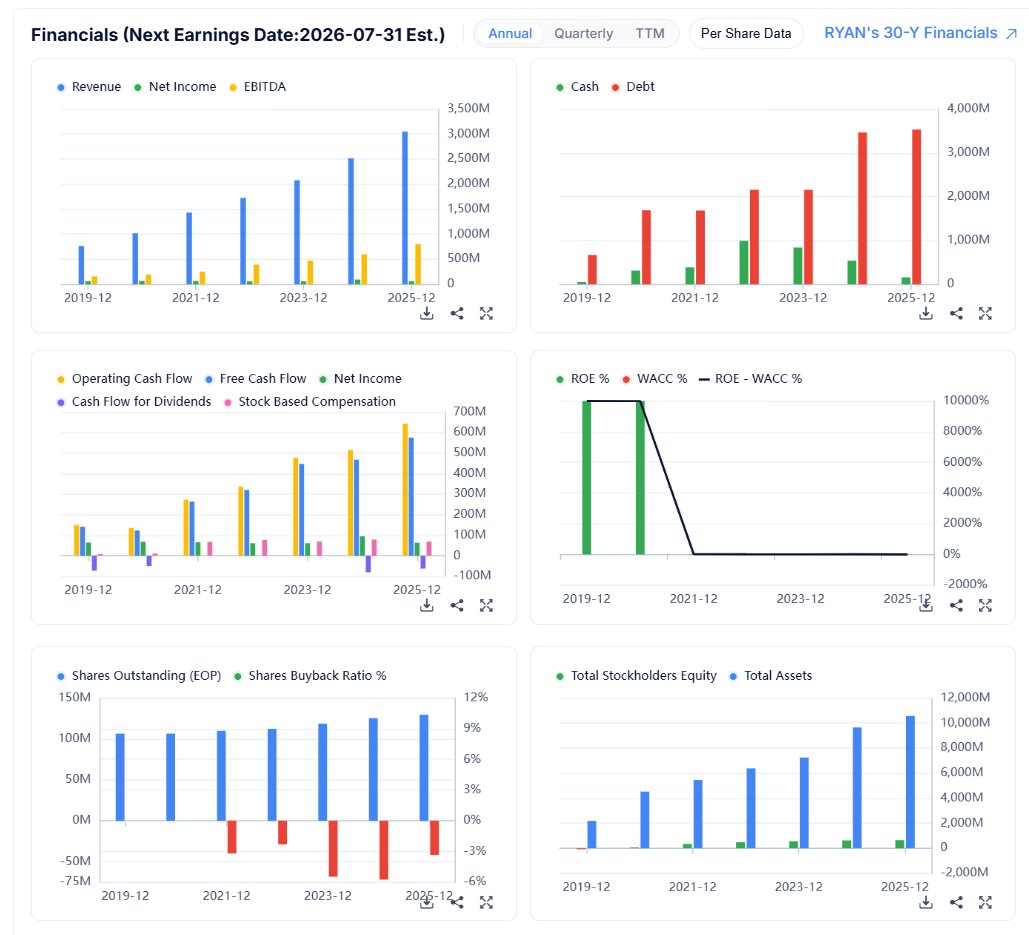The image size is (1029, 935).
Task: Expand the ROE % WACC % chart fullscreen
Action: click(986, 606)
